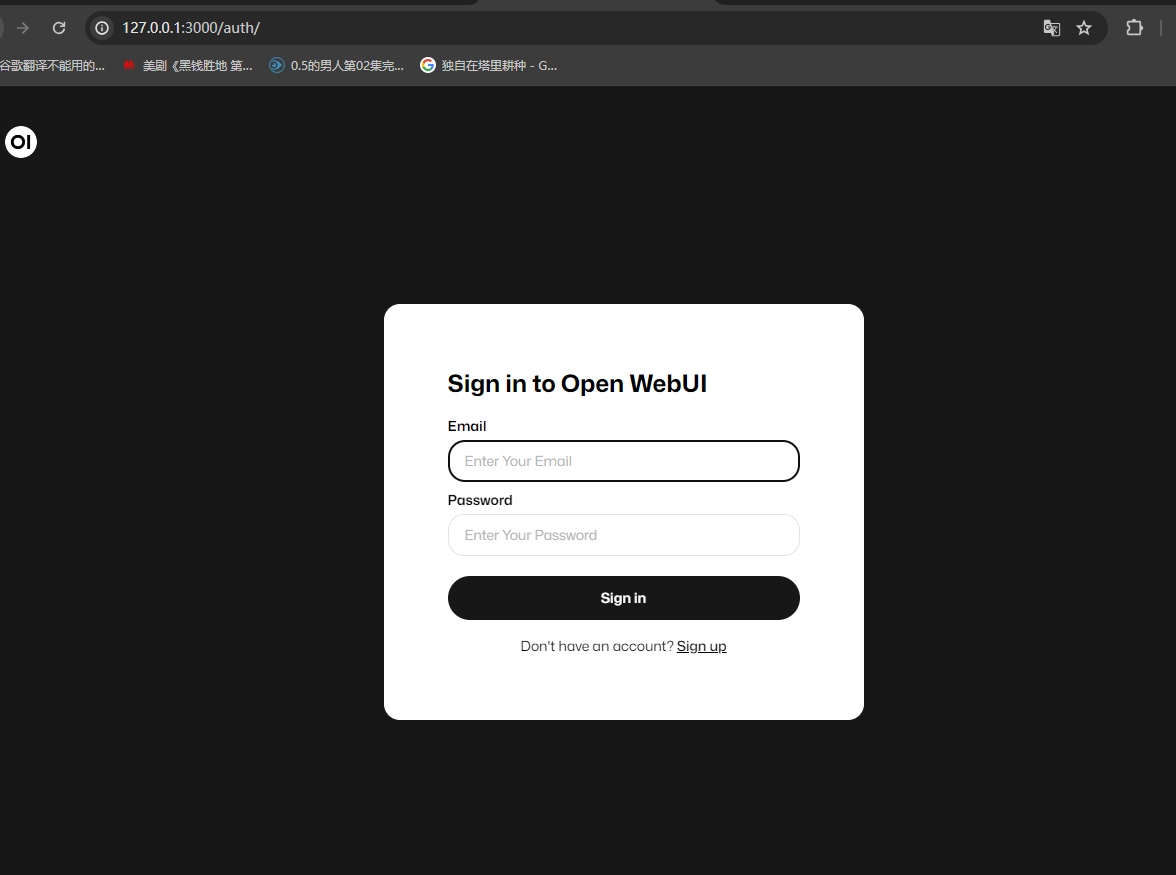The height and width of the screenshot is (875, 1176).
Task: Open the Google Translate page icon
Action: pos(1052,28)
